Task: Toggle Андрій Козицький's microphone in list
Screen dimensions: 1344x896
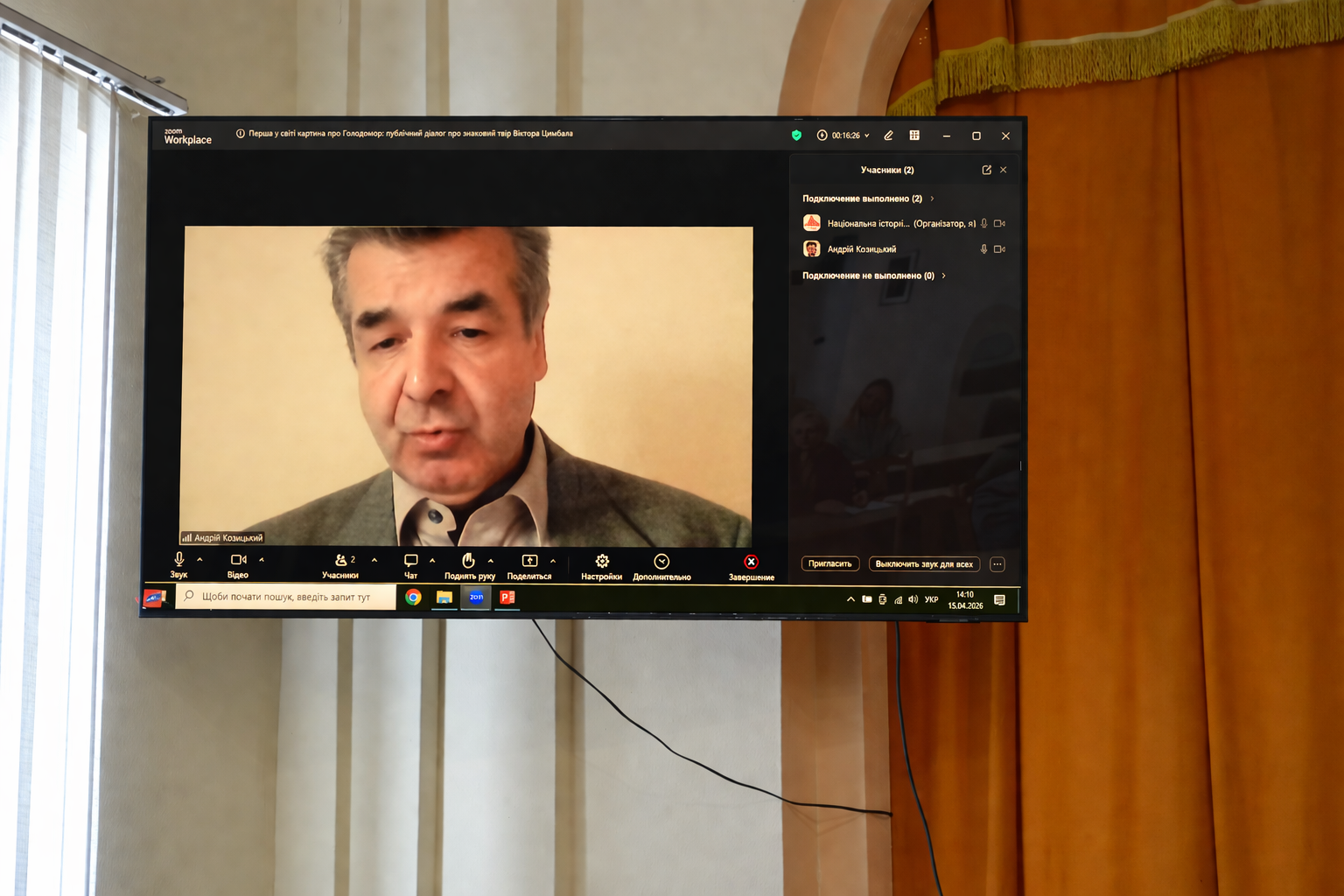Action: click(983, 249)
